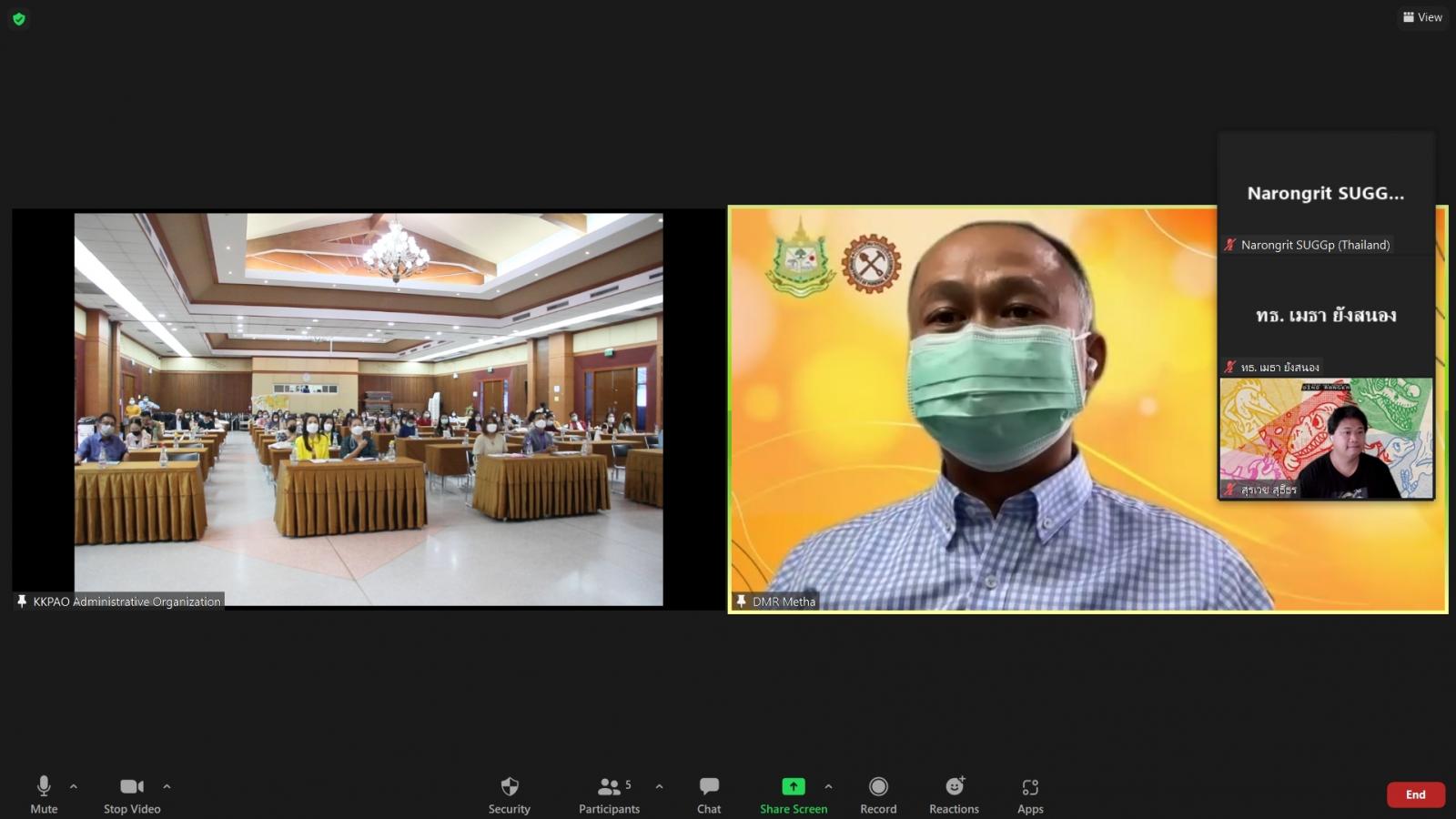
Task: Start recording the meeting
Action: [x=877, y=794]
